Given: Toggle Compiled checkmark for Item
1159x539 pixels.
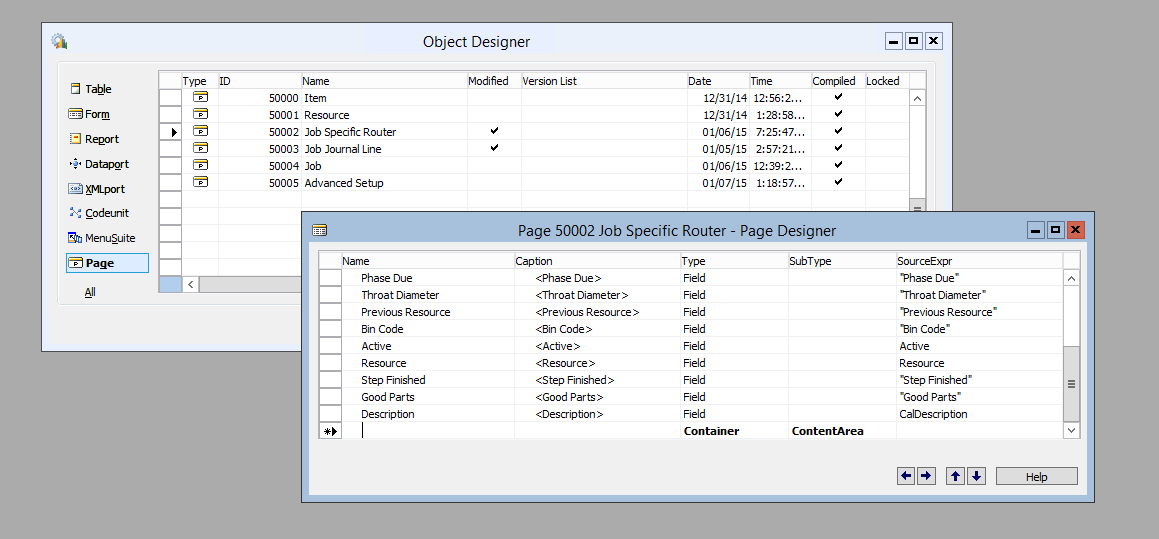Looking at the screenshot, I should point(837,97).
